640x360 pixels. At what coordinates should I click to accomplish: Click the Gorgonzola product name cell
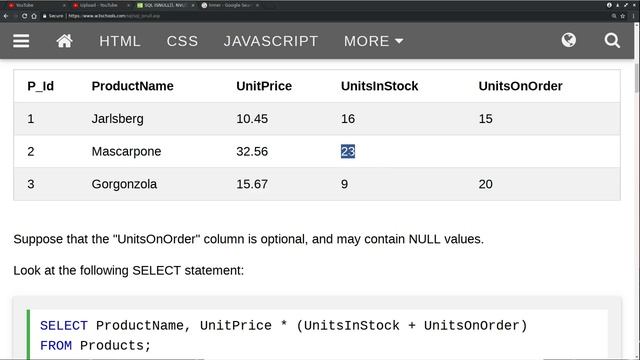(124, 184)
